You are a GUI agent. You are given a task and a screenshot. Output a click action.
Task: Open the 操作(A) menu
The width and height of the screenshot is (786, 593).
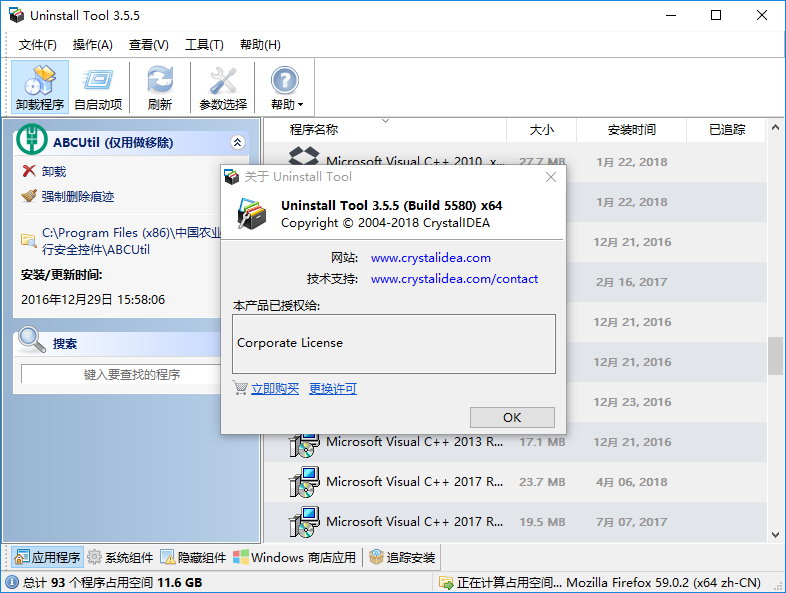[93, 45]
